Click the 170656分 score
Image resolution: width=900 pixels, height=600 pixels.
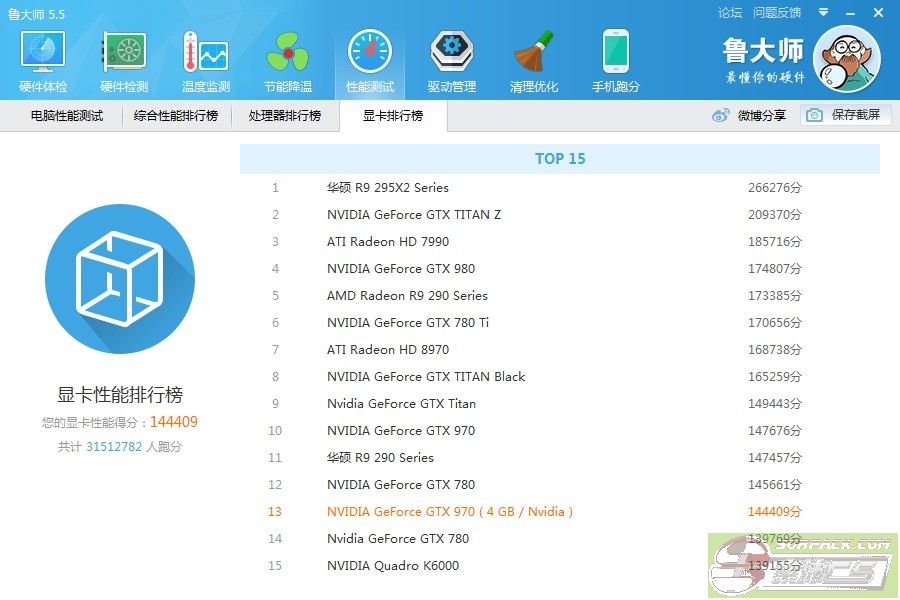(x=775, y=323)
